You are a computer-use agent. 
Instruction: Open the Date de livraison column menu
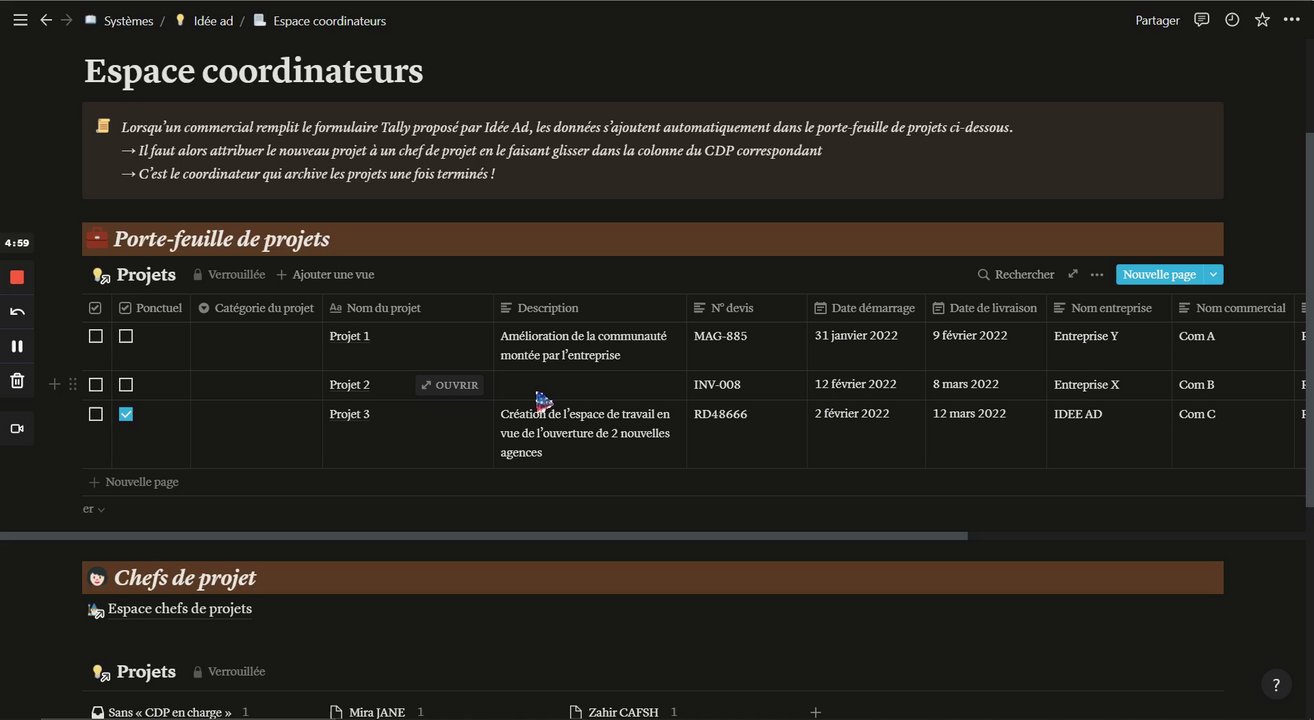pos(985,308)
